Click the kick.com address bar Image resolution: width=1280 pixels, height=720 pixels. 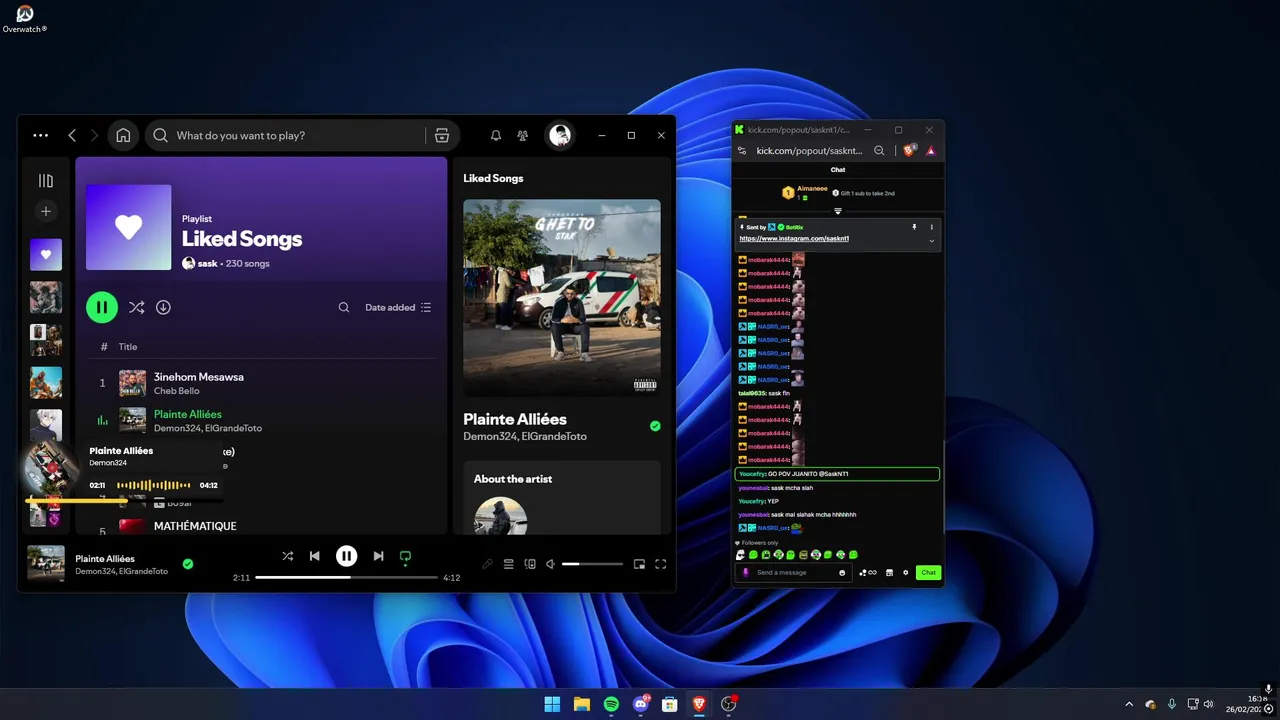tap(809, 151)
